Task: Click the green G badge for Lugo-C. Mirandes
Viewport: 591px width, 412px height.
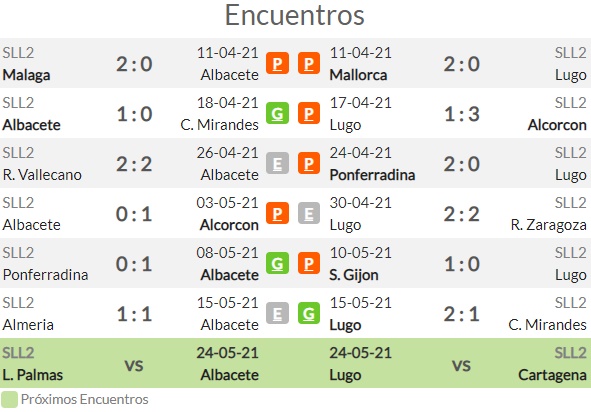Action: 309,314
